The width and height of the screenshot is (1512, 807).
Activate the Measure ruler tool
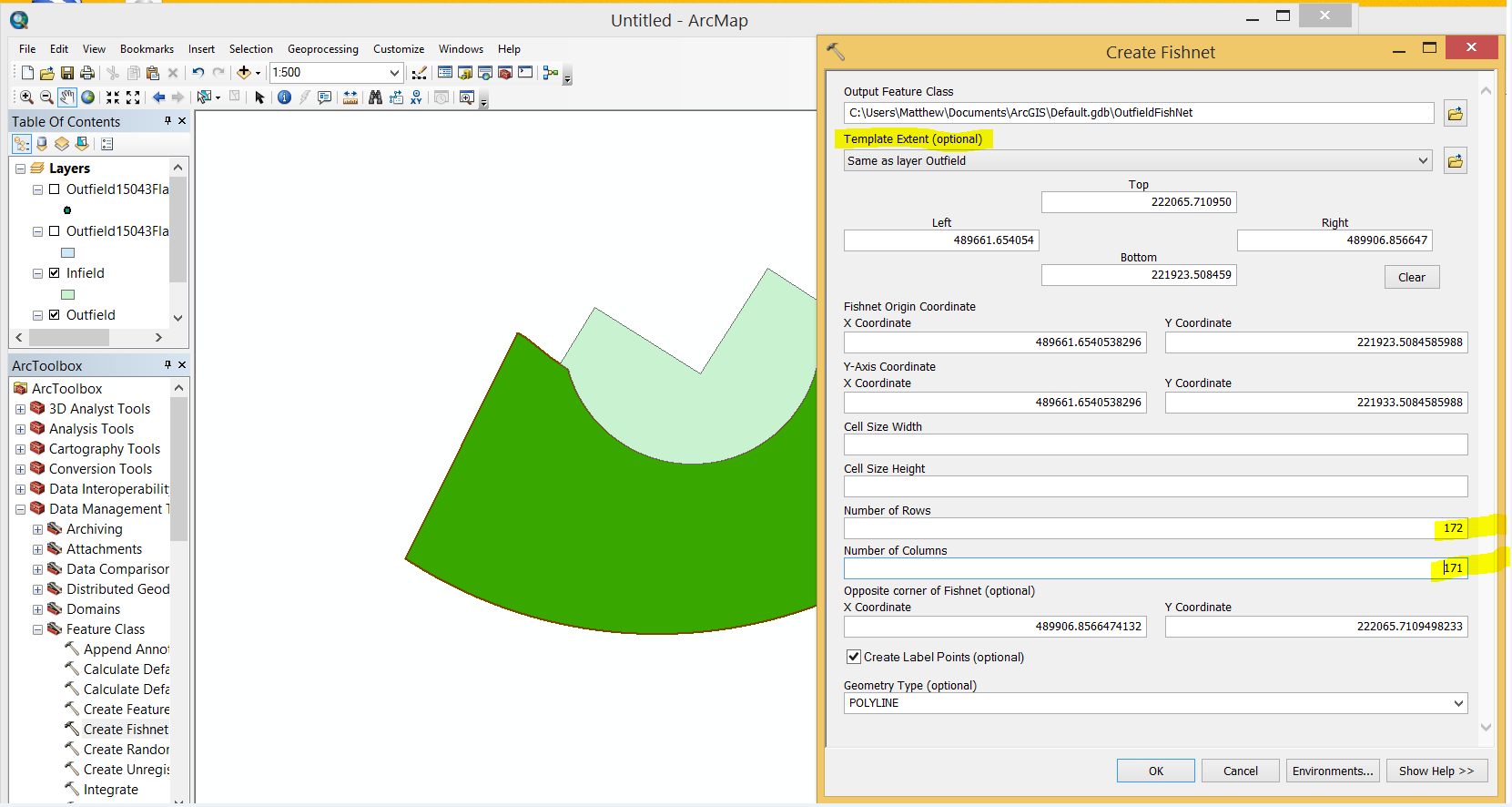[350, 97]
